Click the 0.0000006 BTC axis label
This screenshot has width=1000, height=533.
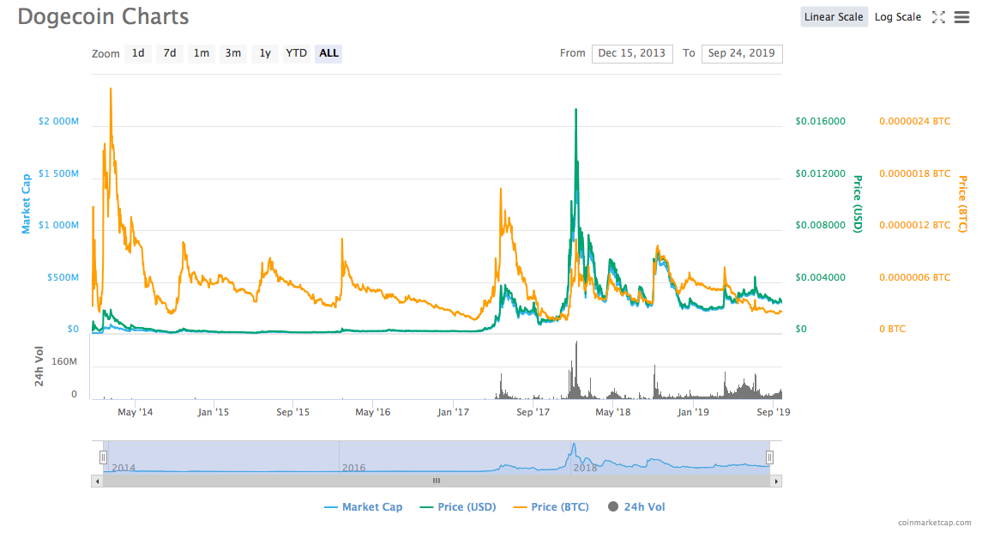[915, 277]
